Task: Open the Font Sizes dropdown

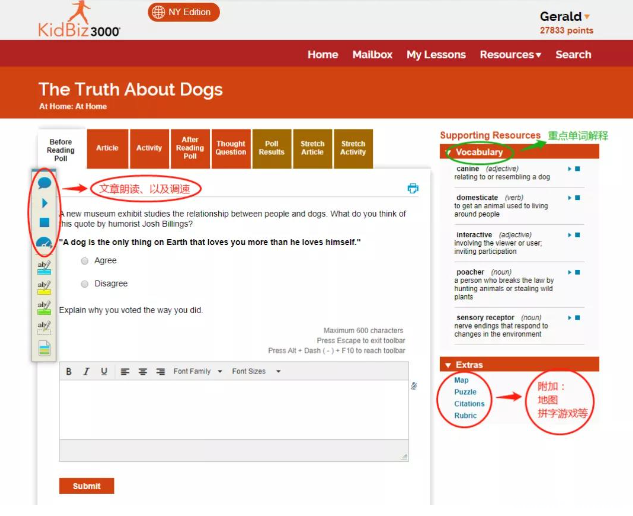Action: 256,371
